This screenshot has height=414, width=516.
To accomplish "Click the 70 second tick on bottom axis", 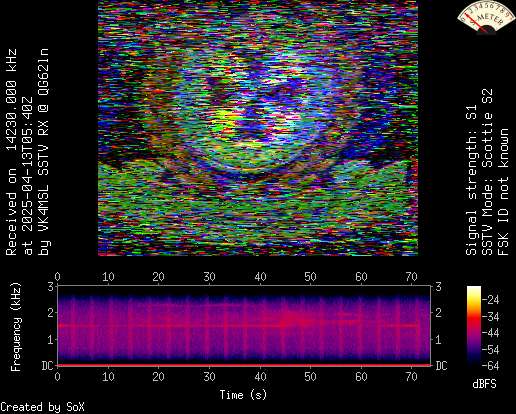I will [411, 377].
